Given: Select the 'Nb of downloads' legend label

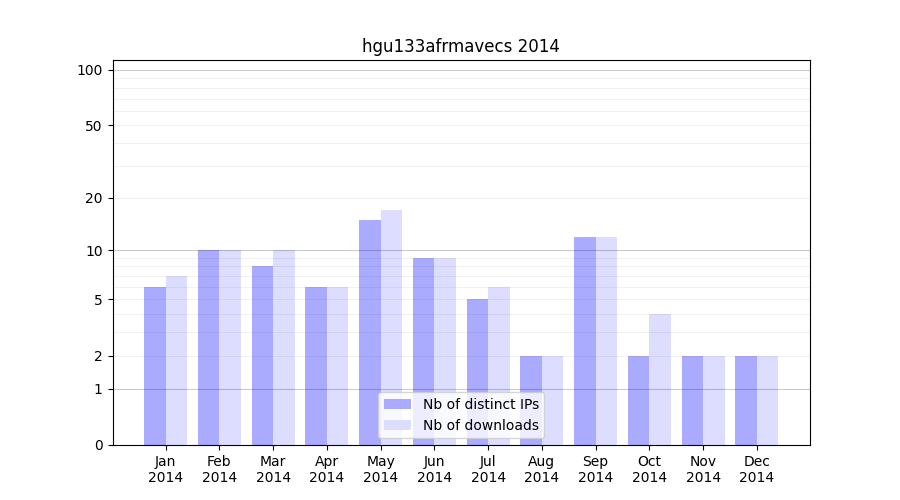Looking at the screenshot, I should coord(480,425).
